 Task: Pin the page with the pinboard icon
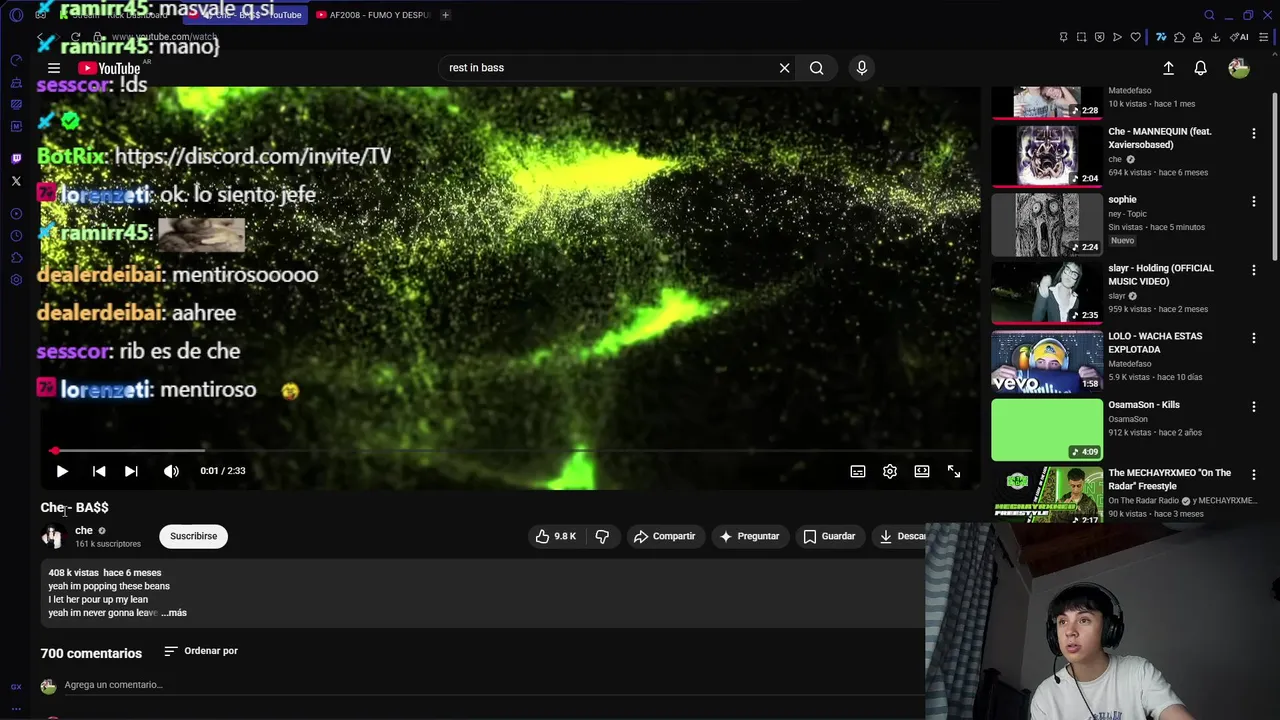(1063, 37)
